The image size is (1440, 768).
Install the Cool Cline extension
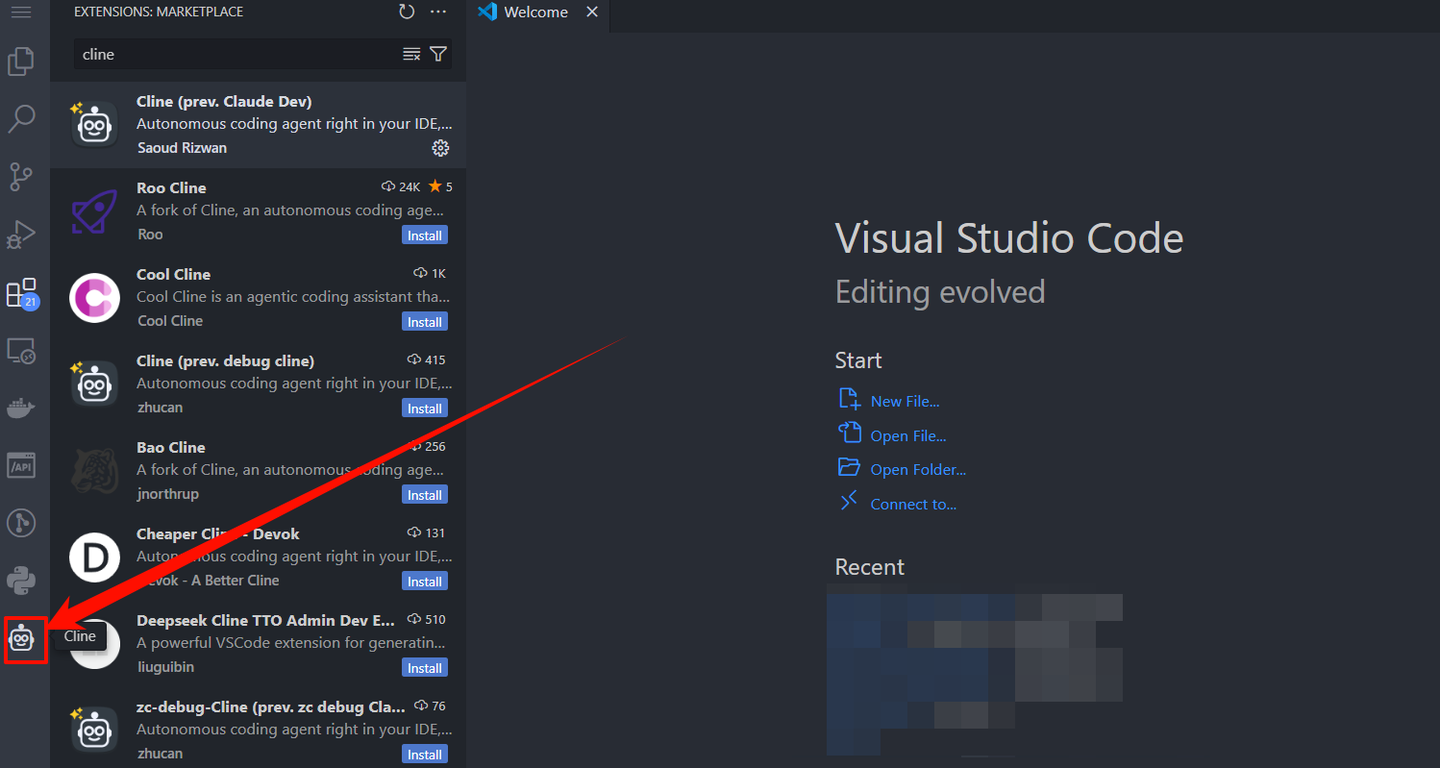tap(425, 322)
